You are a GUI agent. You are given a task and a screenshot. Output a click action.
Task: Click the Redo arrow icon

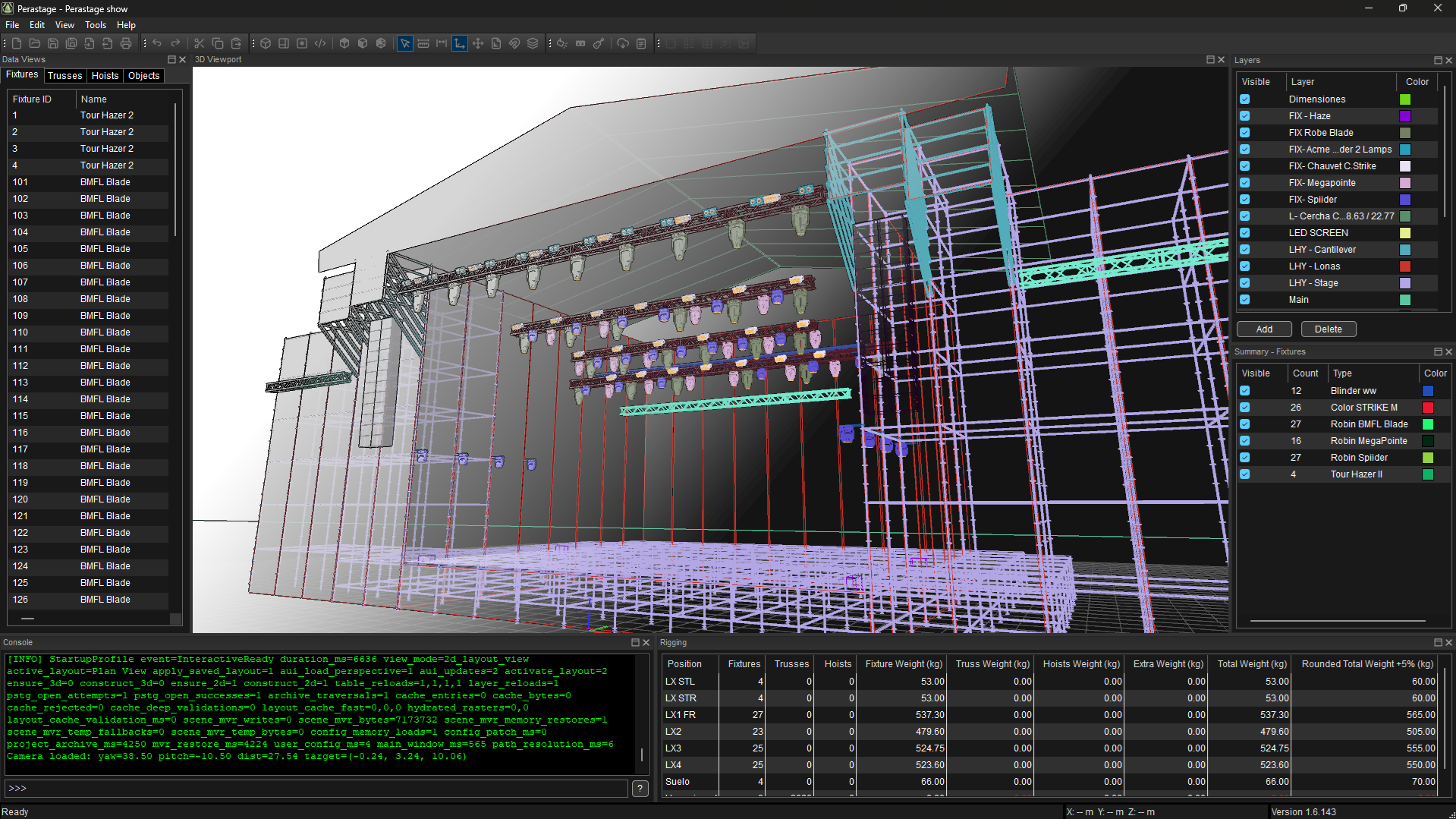coord(175,43)
